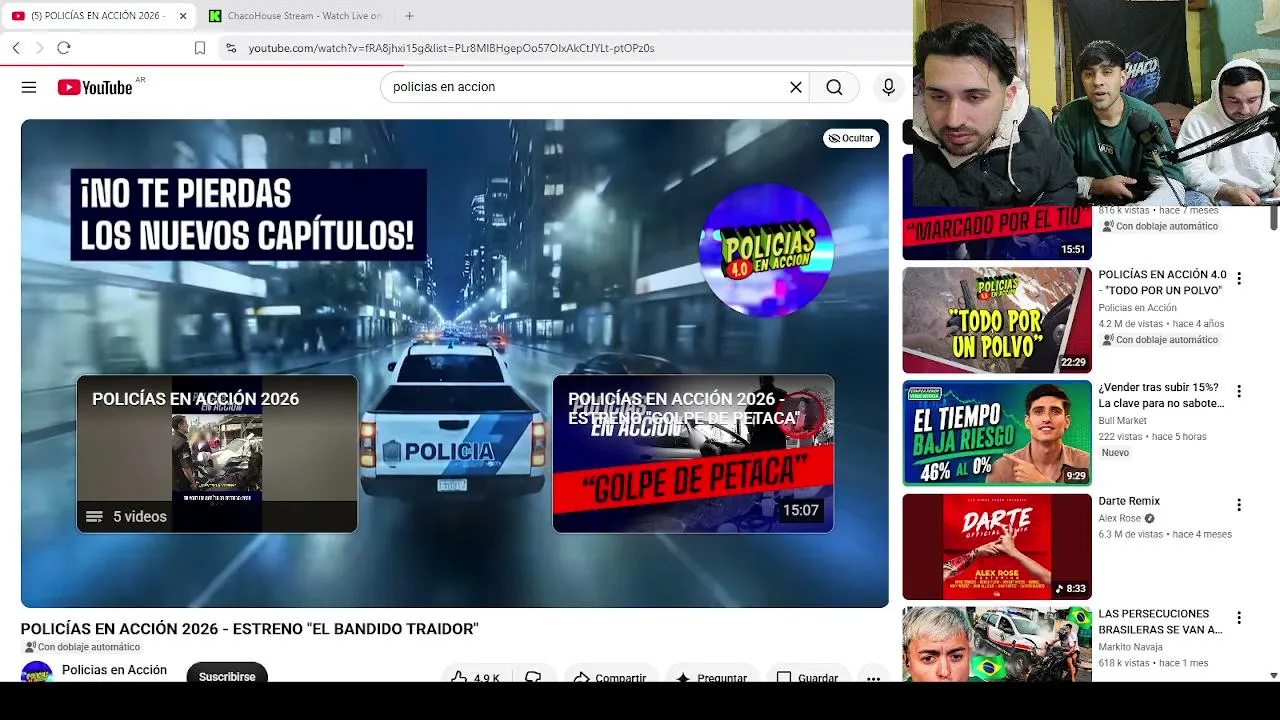Viewport: 1280px width, 720px height.
Task: Open the "POLICÍAS EN ACCIÓN 2026" 5-video playlist card
Action: (x=217, y=454)
